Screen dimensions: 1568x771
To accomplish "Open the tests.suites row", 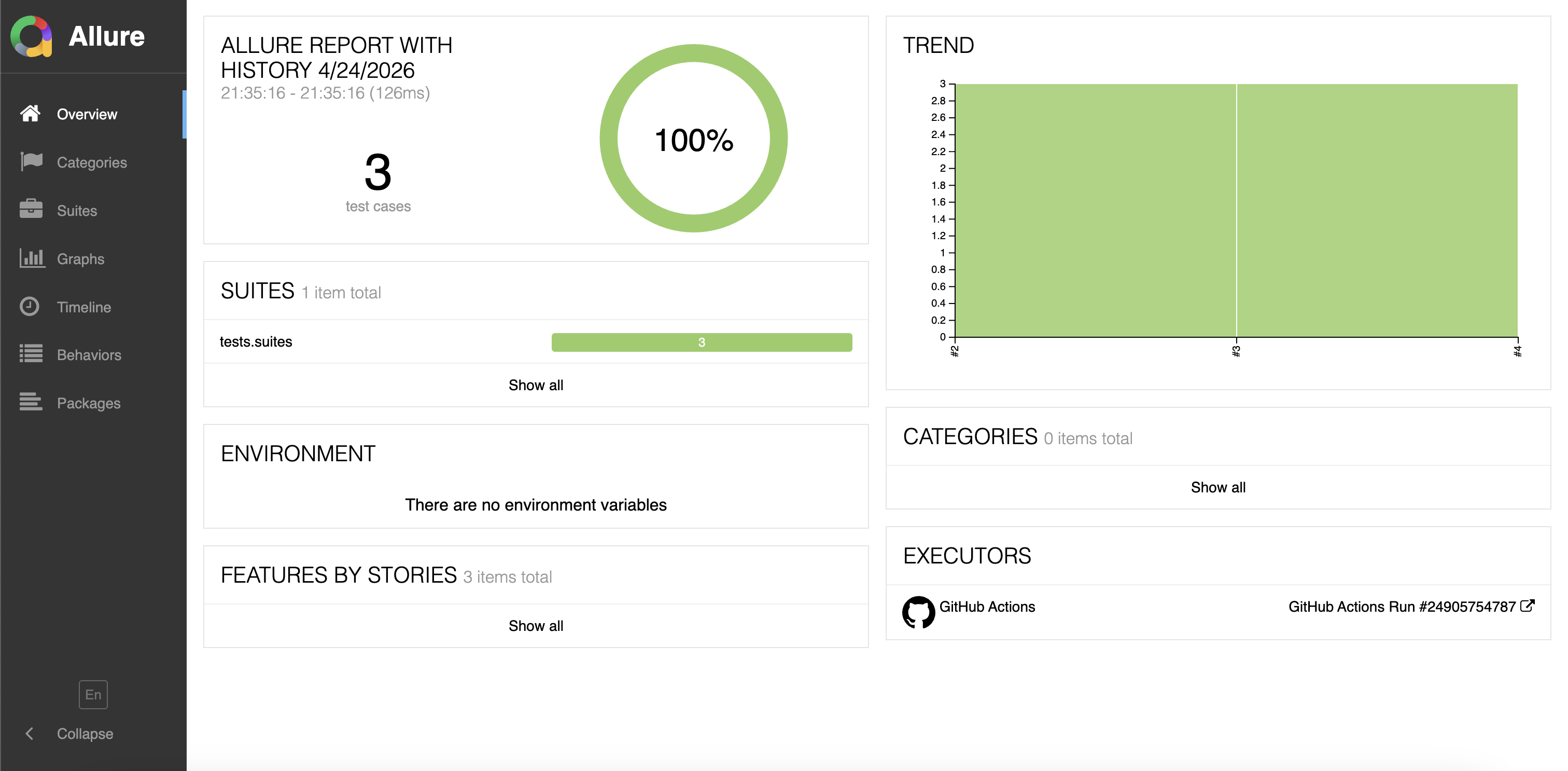I will (536, 341).
